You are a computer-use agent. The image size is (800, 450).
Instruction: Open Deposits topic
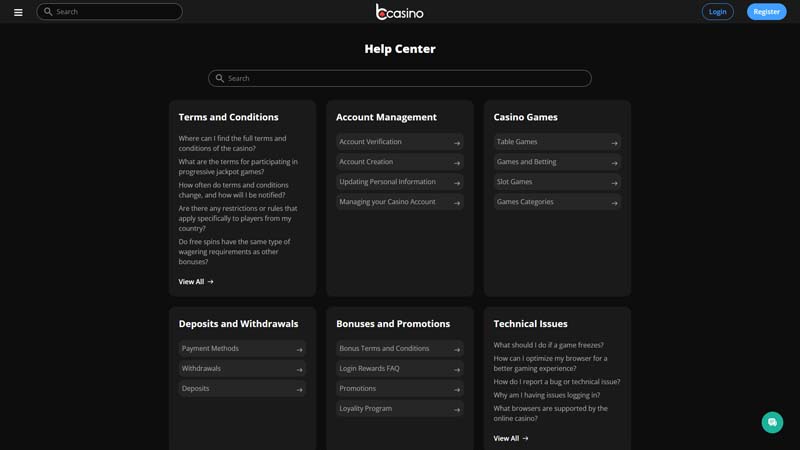point(242,388)
